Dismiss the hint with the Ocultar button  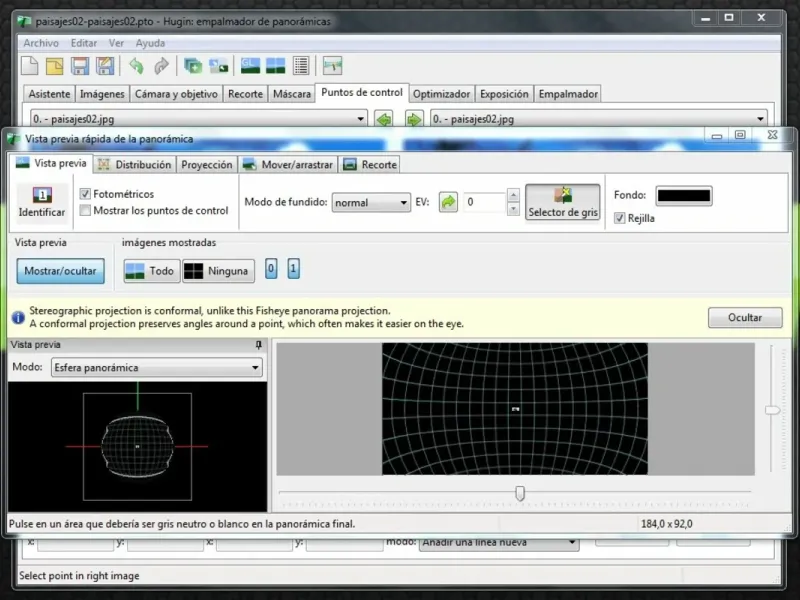[x=745, y=317]
